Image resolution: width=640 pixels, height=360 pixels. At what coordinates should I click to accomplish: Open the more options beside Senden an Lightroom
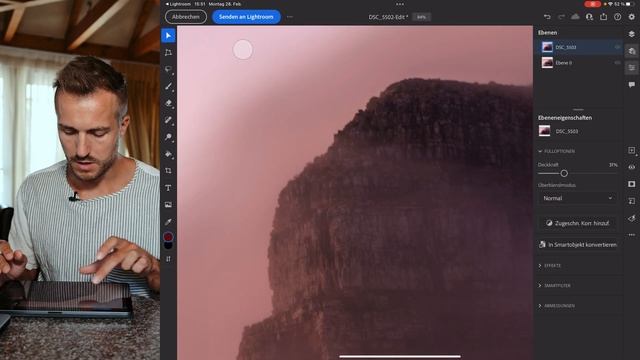(290, 17)
